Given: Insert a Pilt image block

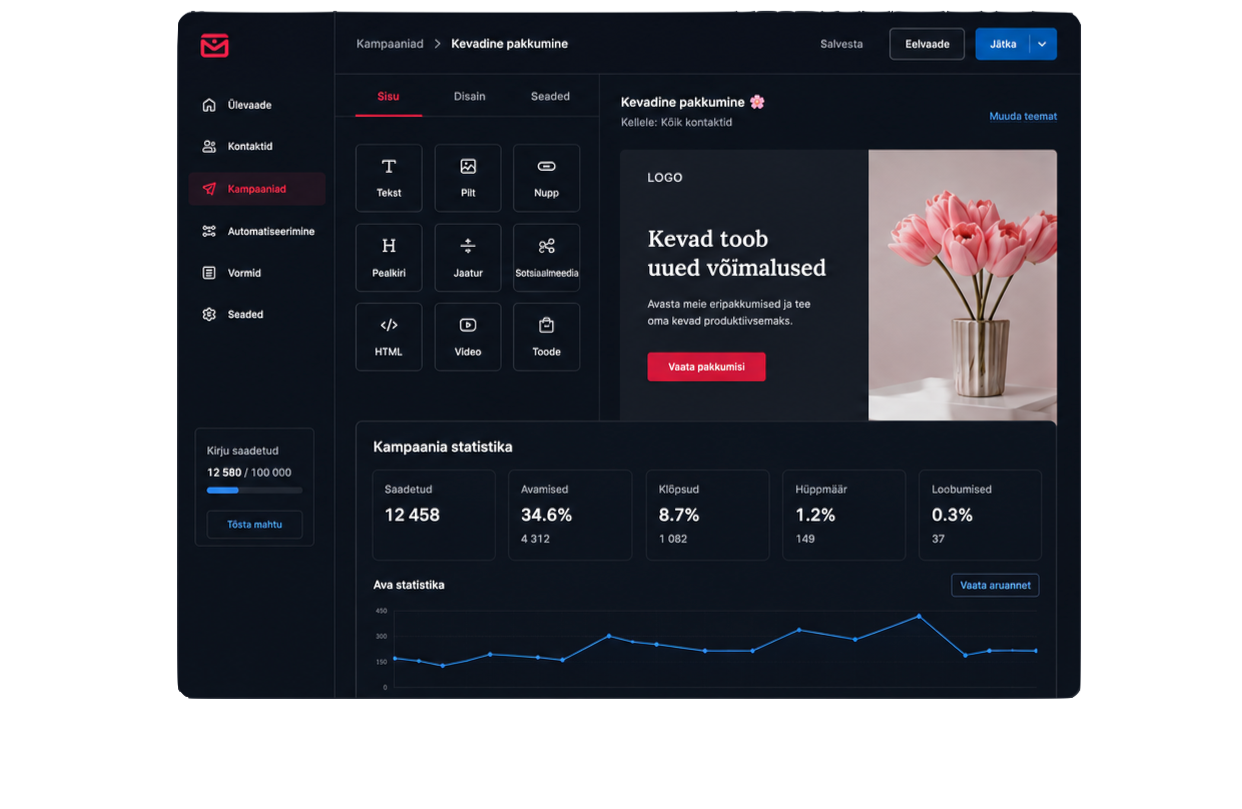Looking at the screenshot, I should (468, 178).
